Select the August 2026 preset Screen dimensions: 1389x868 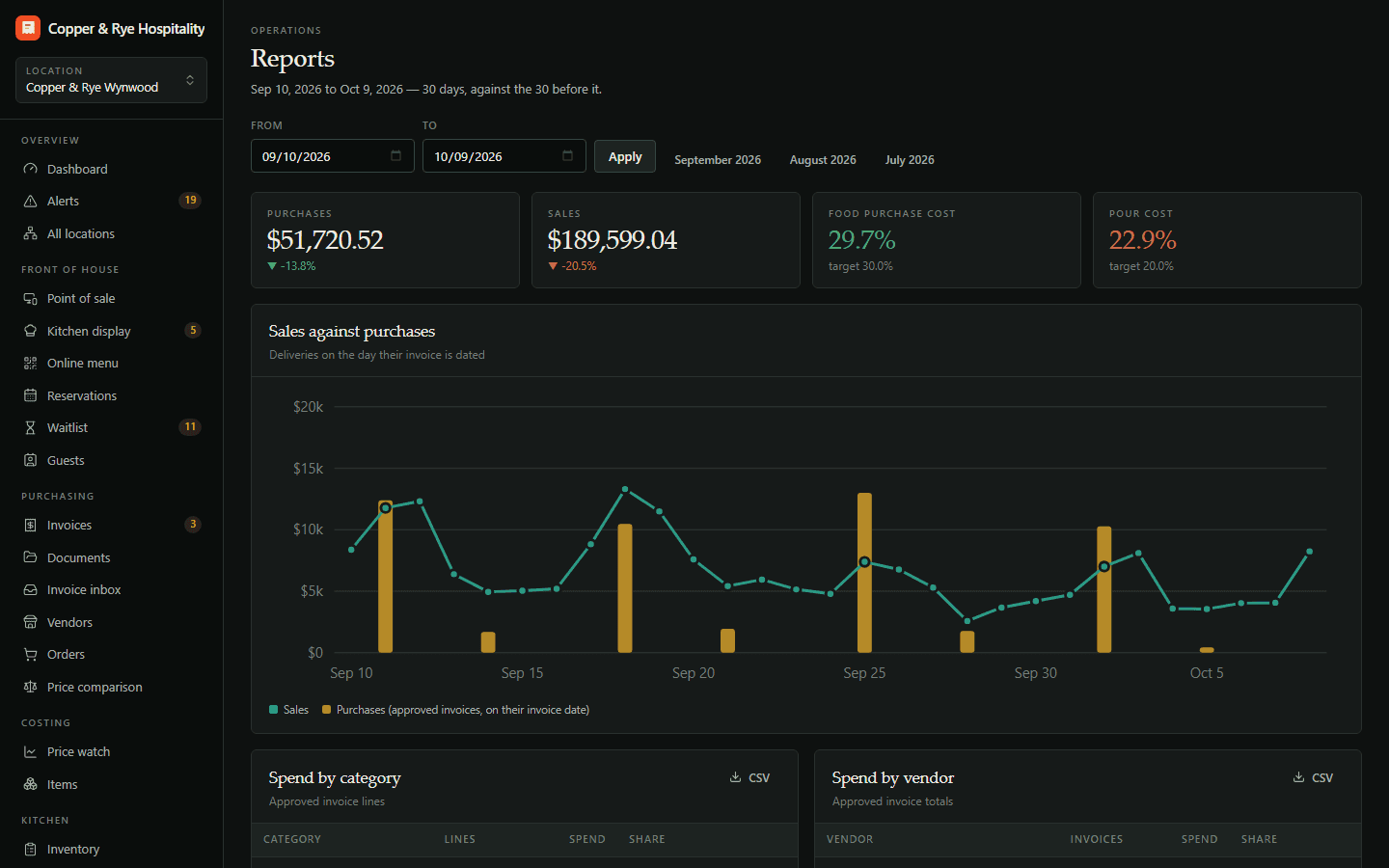click(x=823, y=160)
